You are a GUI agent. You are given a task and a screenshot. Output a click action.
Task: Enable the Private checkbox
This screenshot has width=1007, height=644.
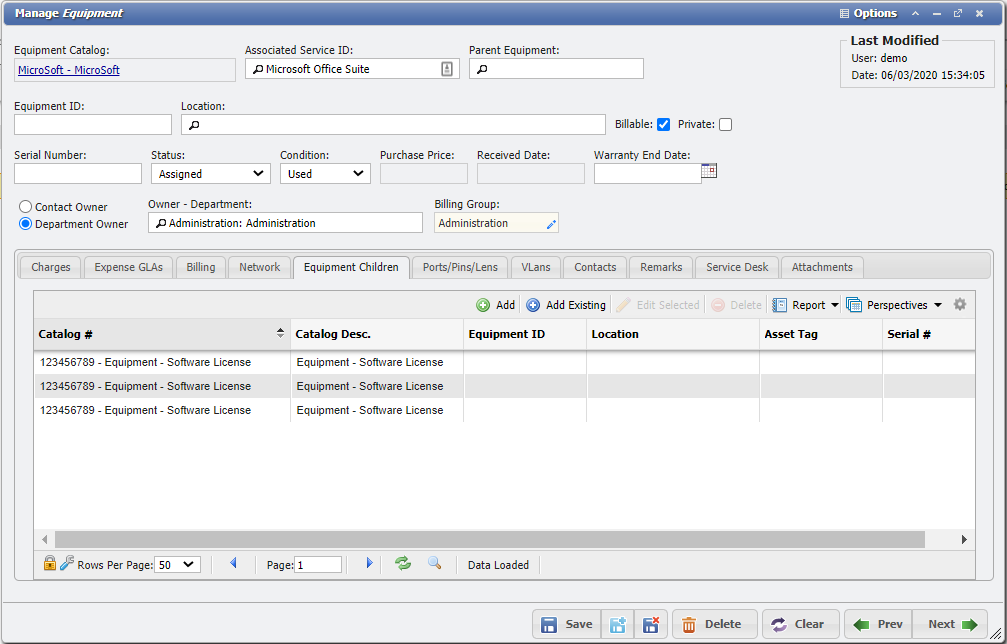(x=726, y=125)
